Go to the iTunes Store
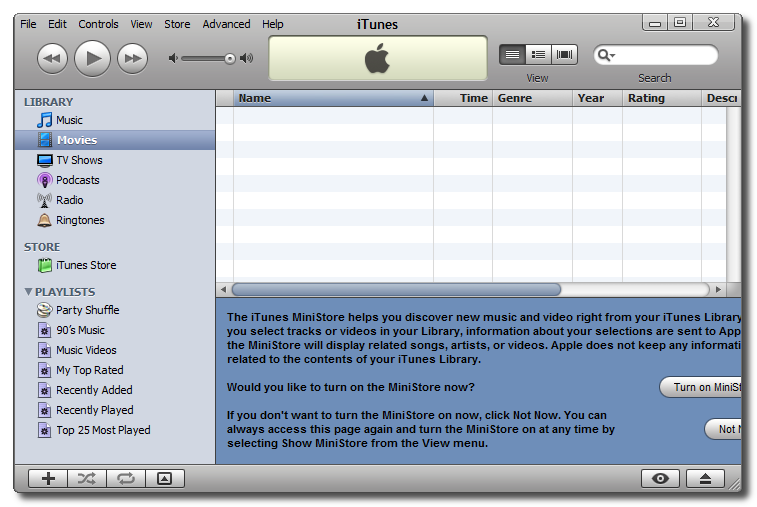 [x=115, y=265]
